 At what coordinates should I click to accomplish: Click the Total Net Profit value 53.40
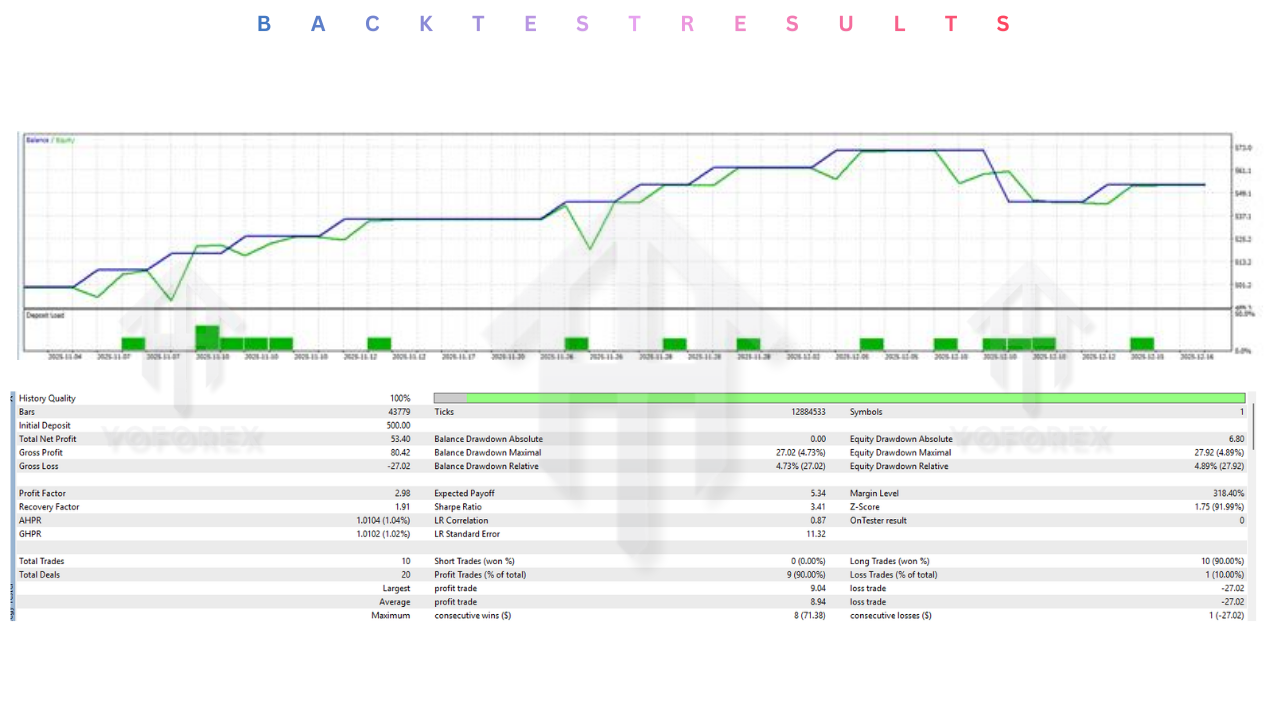[x=399, y=438]
